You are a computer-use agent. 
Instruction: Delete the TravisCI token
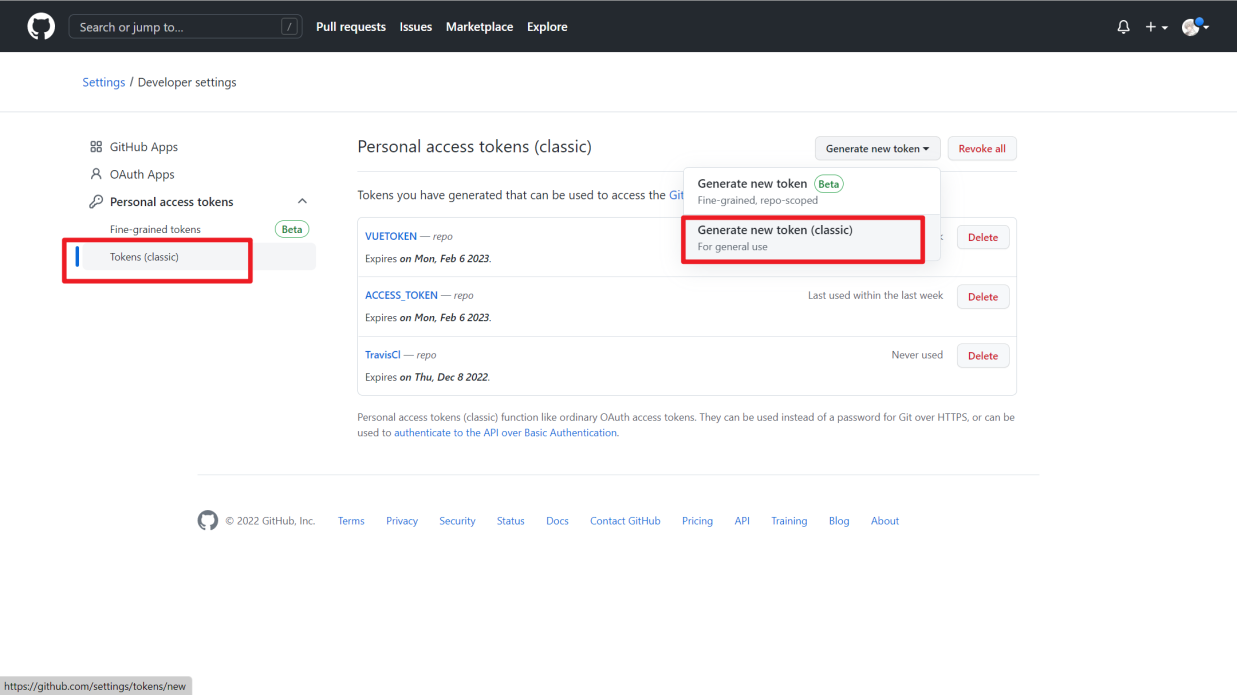pos(983,355)
